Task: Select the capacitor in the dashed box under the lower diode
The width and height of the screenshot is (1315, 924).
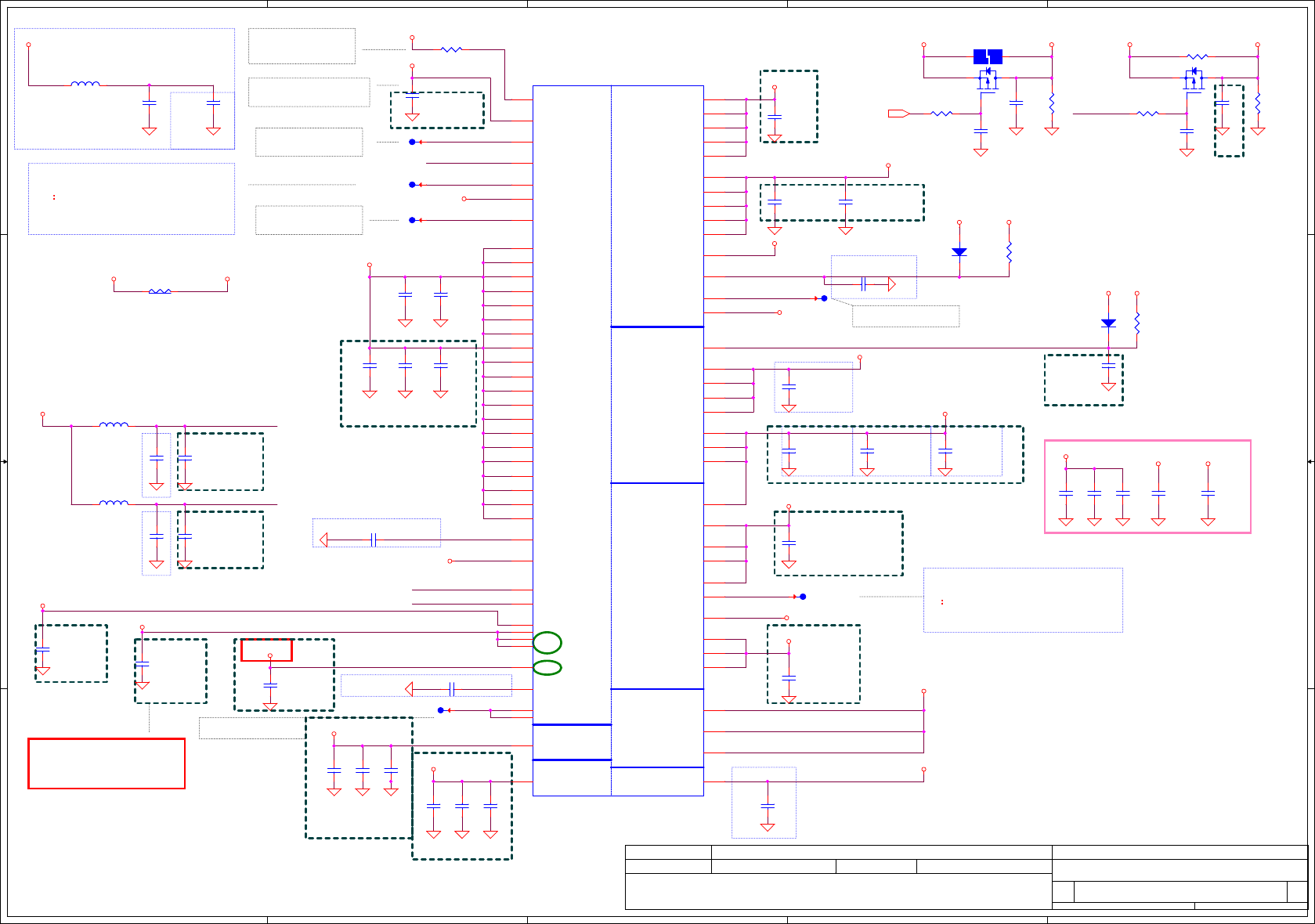Action: pos(1108,365)
